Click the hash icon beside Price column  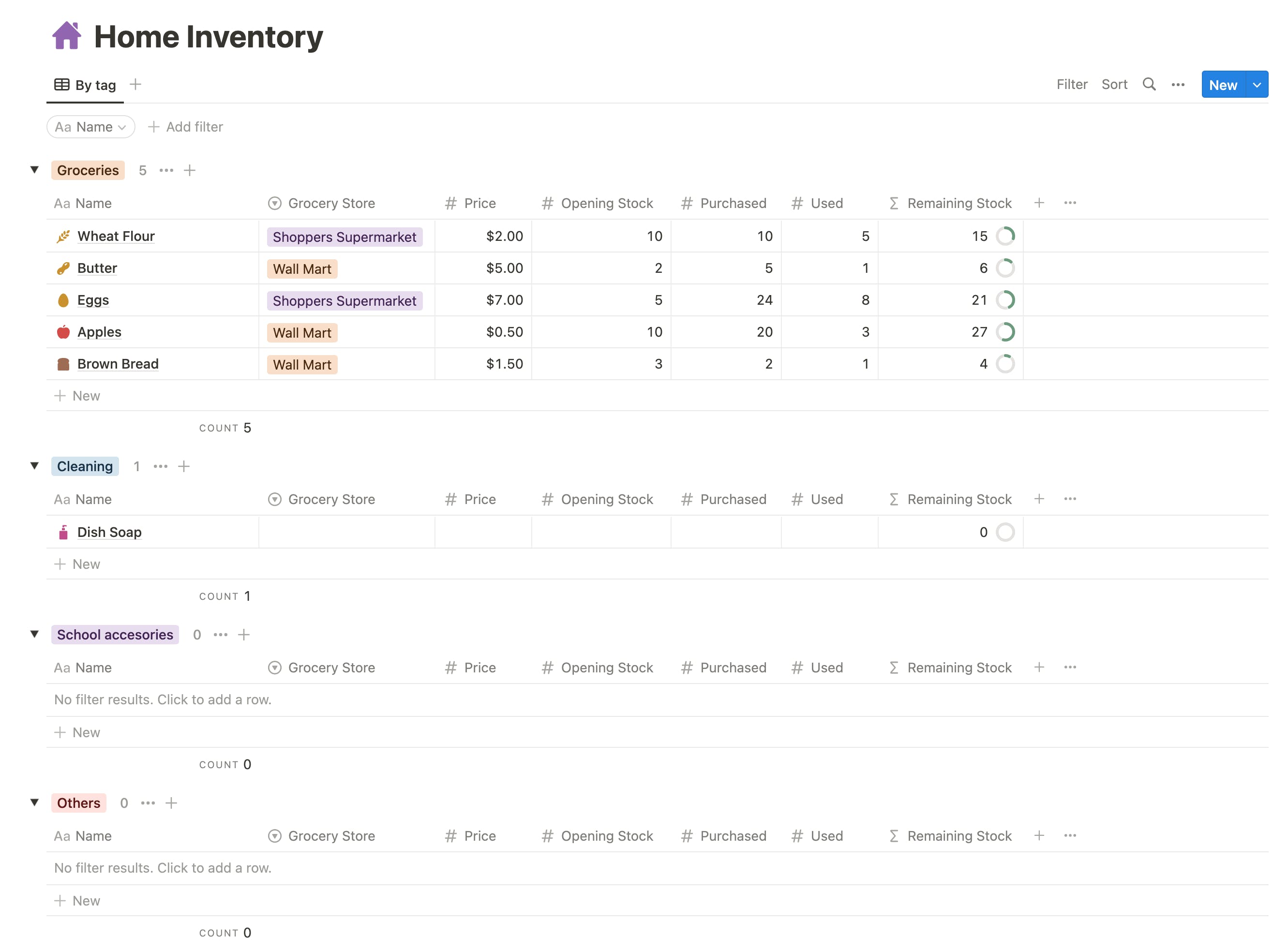[x=451, y=203]
